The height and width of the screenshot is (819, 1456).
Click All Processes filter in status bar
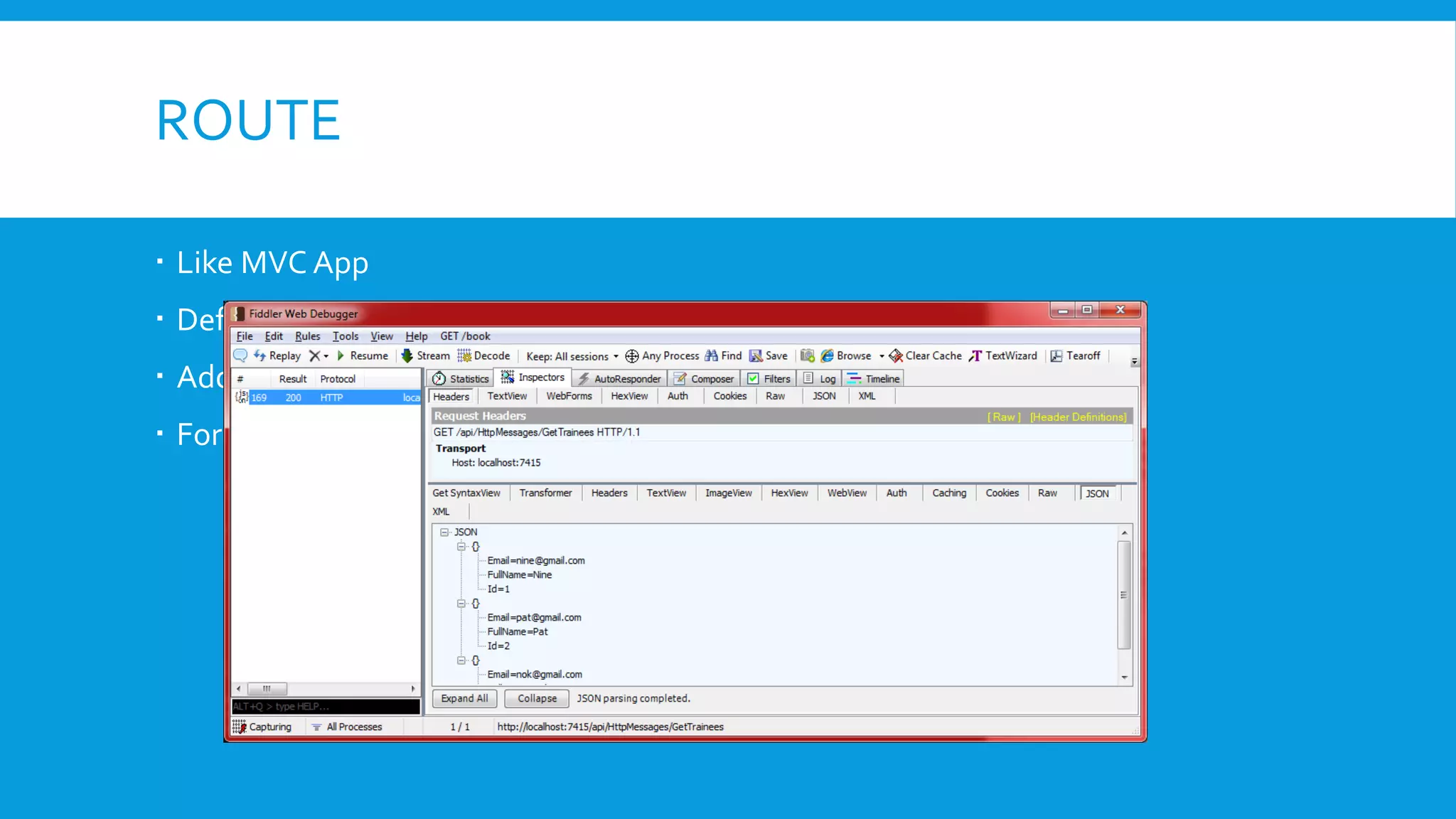coord(347,727)
